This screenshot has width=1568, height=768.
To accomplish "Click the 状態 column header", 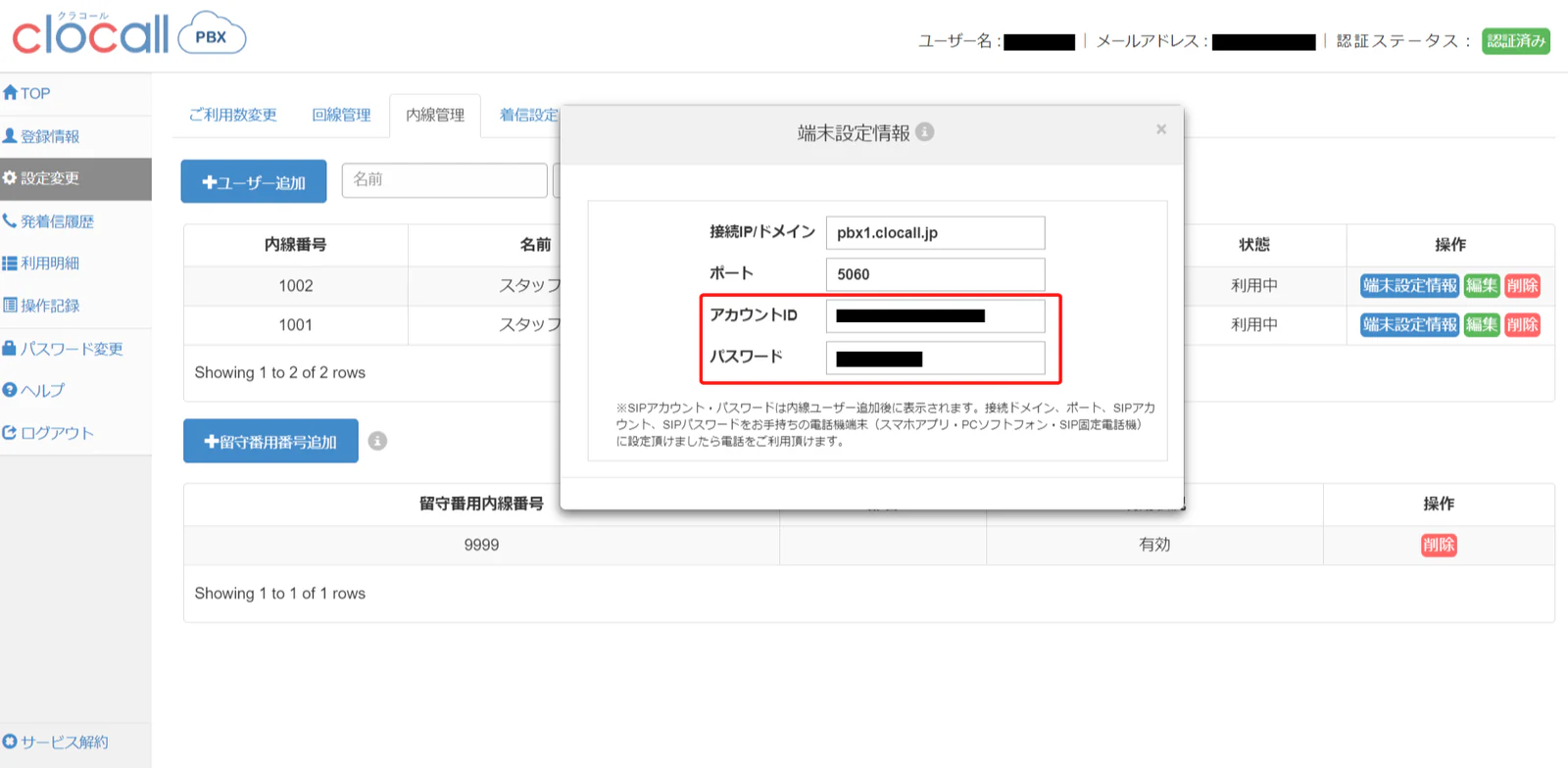I will click(1254, 245).
